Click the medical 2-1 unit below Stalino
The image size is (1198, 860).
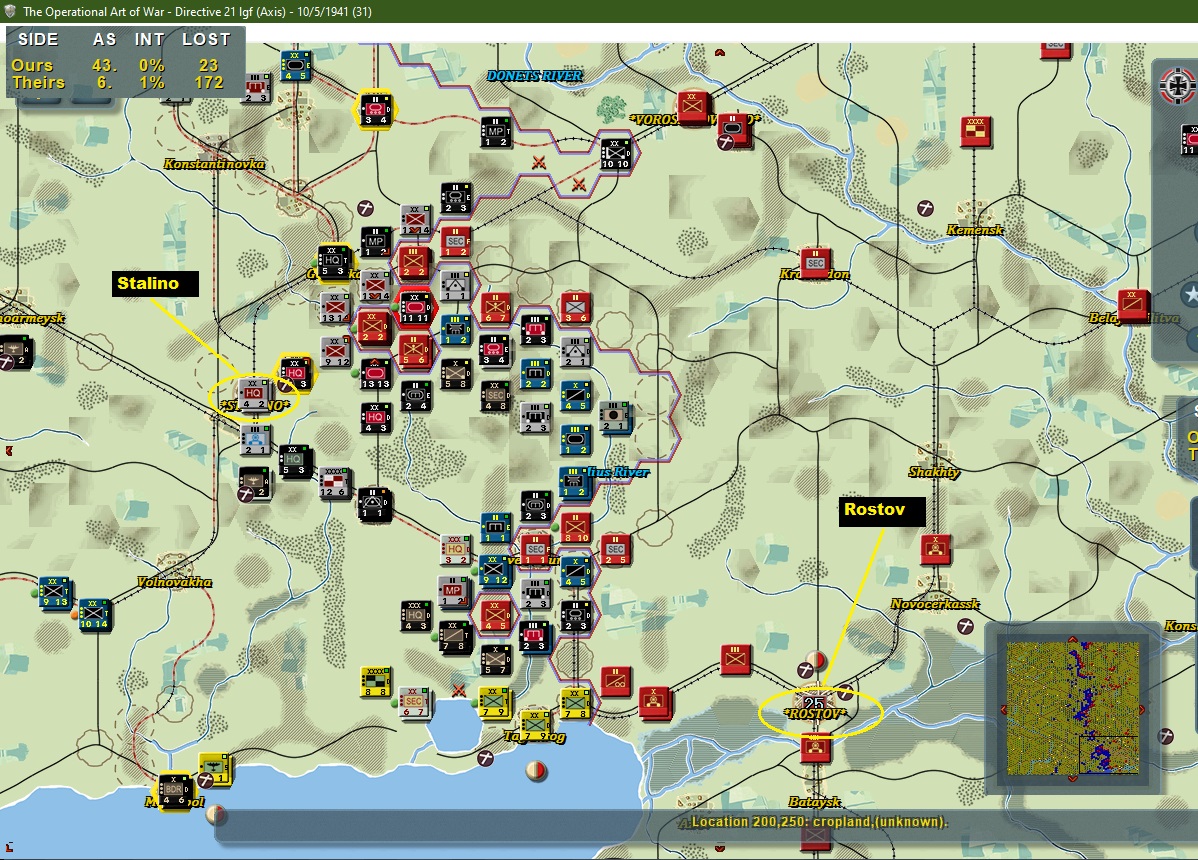[254, 440]
